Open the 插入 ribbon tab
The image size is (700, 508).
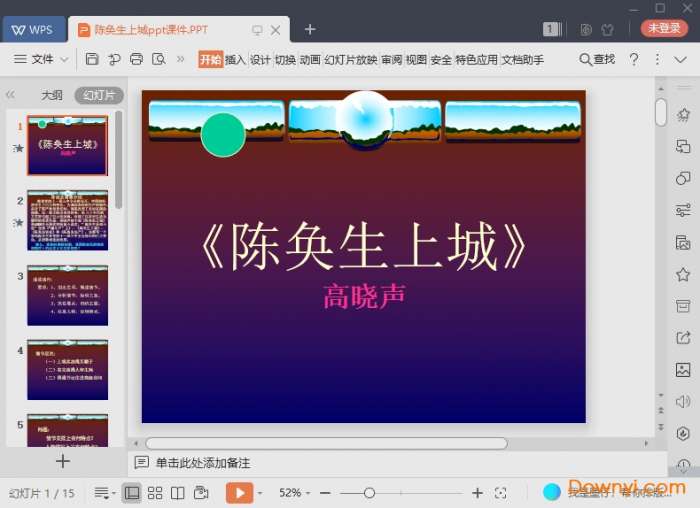(235, 60)
